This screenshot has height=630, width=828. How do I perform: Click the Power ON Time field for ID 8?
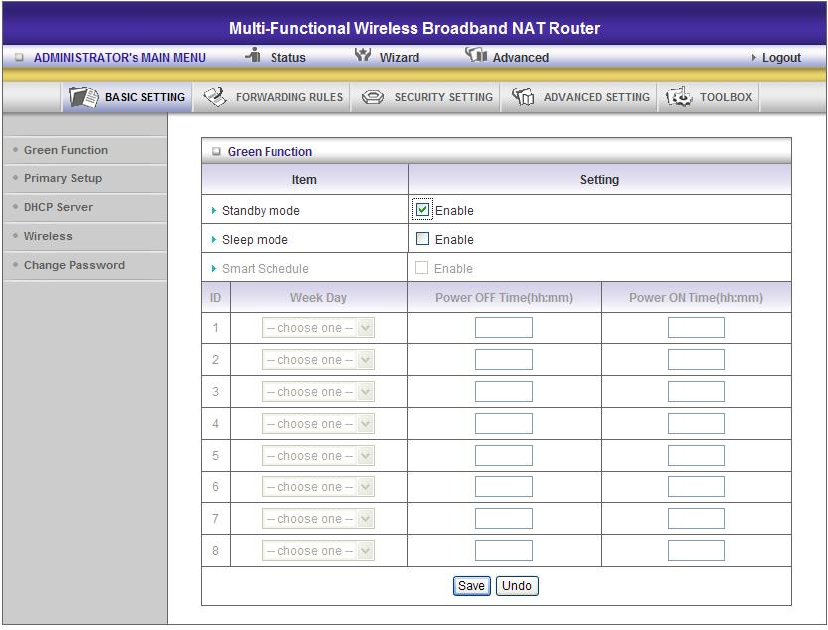click(x=697, y=551)
